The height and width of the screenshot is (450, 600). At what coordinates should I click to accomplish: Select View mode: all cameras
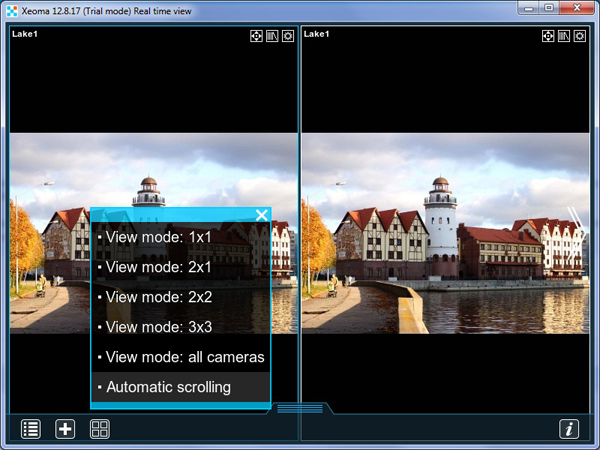pos(181,357)
